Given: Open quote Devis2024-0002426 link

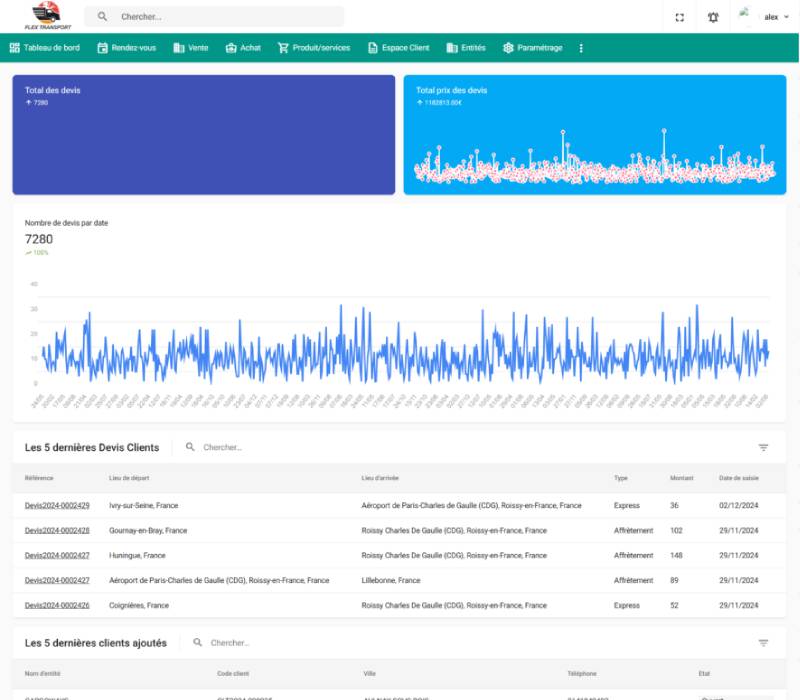Looking at the screenshot, I should point(57,605).
